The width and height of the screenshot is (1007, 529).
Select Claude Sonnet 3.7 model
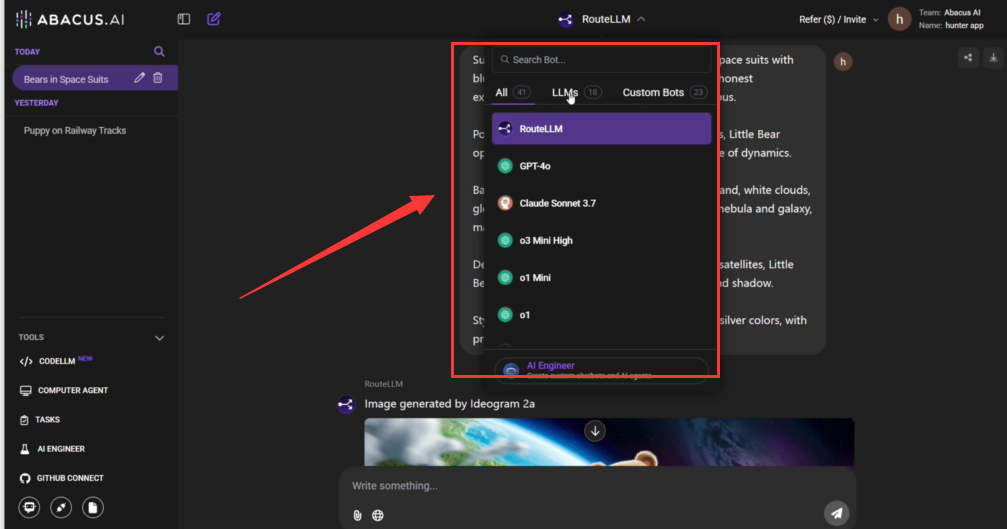click(x=601, y=203)
